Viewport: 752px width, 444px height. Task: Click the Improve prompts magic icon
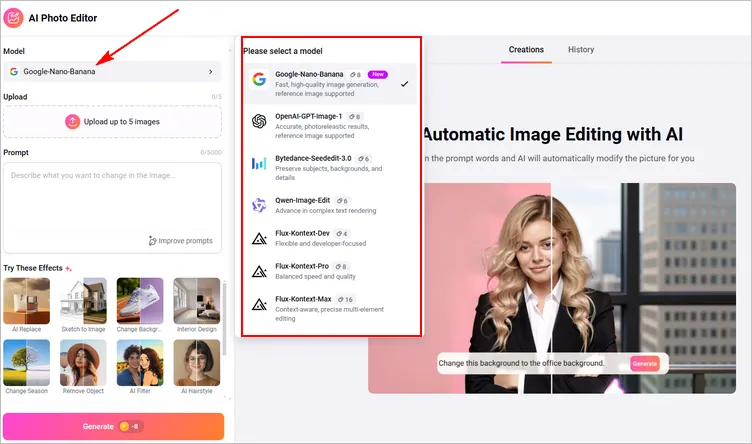[x=153, y=241]
